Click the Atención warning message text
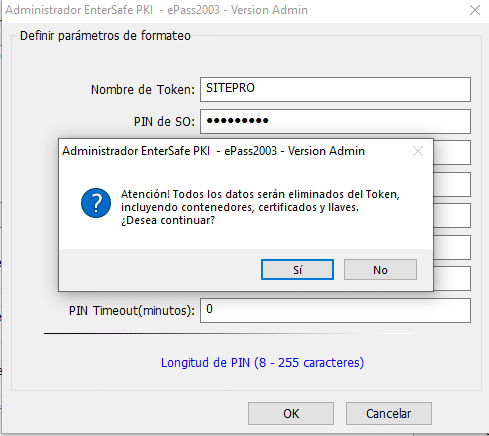 coord(260,207)
